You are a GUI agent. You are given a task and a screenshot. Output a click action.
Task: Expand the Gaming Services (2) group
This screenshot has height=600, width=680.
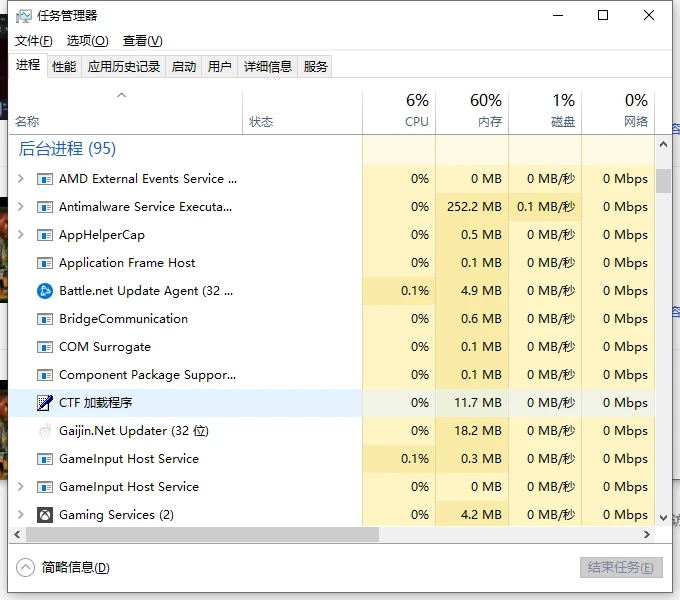(x=21, y=515)
